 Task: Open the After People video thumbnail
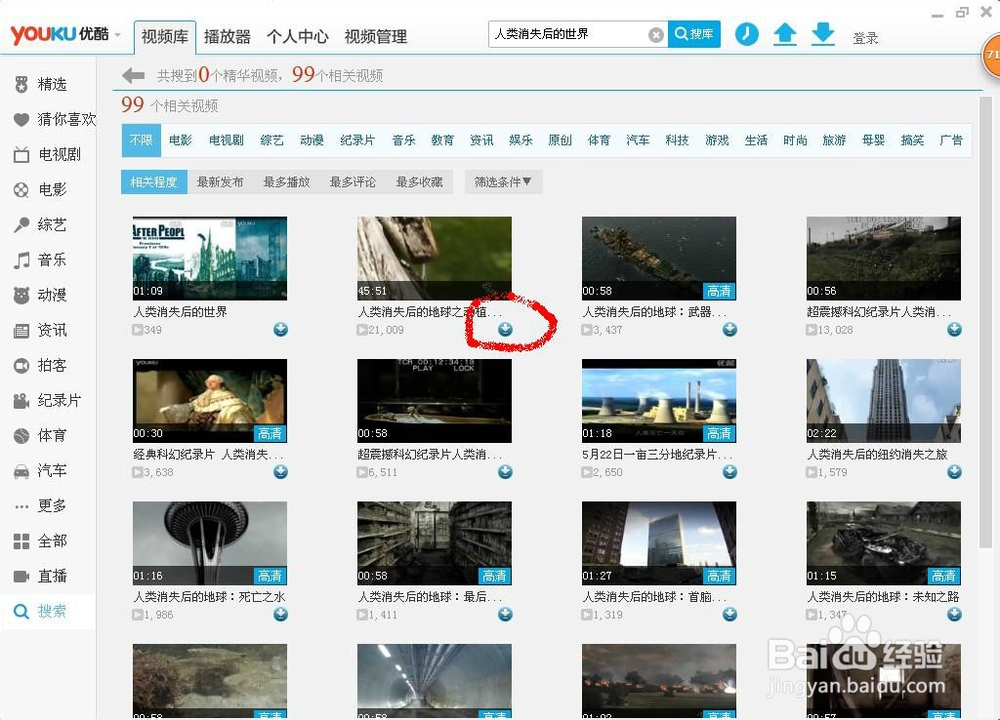click(210, 258)
